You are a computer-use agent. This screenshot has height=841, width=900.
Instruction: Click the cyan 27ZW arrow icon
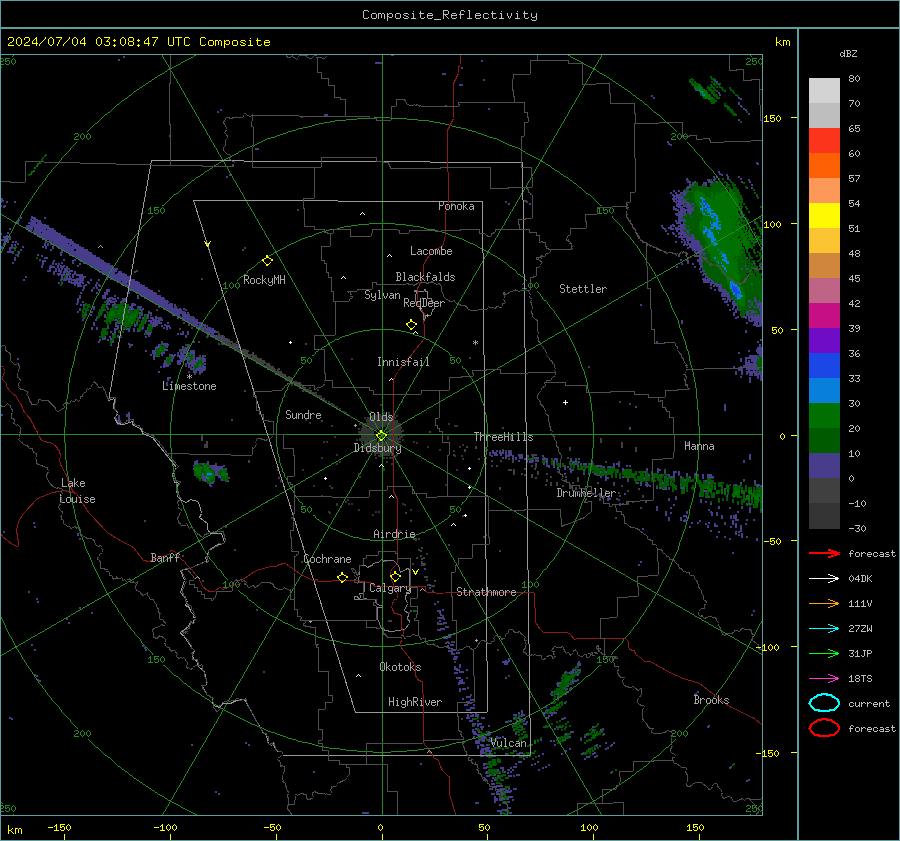[824, 628]
